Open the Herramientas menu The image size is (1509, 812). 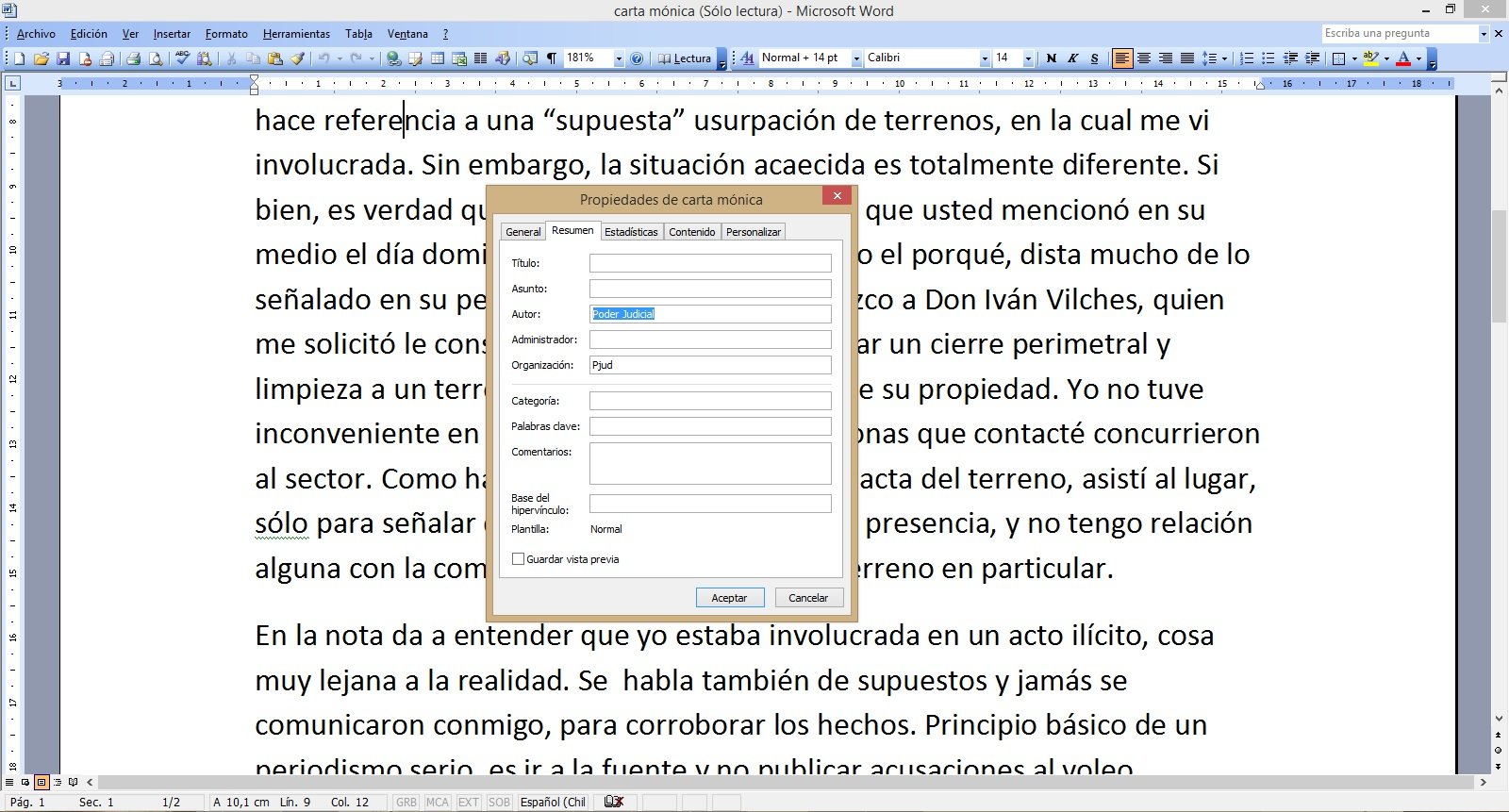[296, 34]
